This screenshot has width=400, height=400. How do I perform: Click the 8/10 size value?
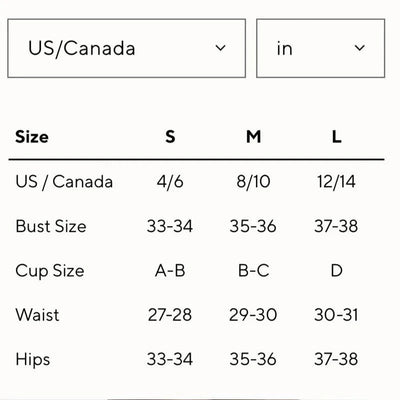(253, 182)
